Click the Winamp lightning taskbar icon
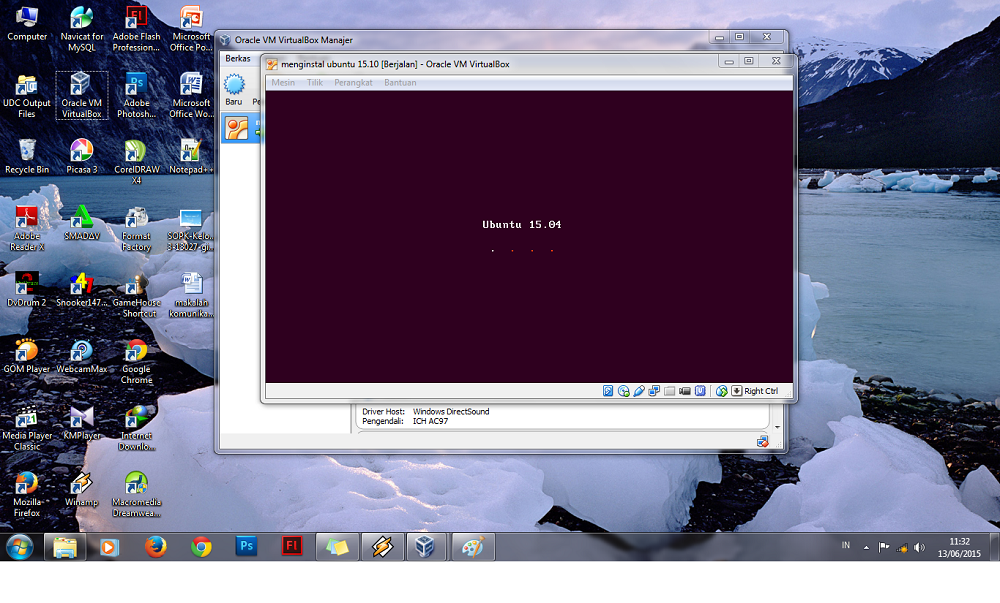The width and height of the screenshot is (1000, 603). click(x=383, y=547)
